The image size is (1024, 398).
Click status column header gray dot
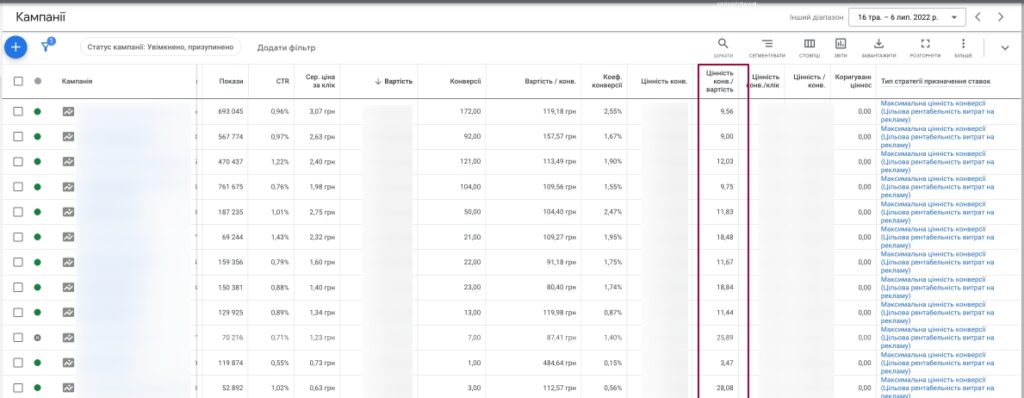37,81
